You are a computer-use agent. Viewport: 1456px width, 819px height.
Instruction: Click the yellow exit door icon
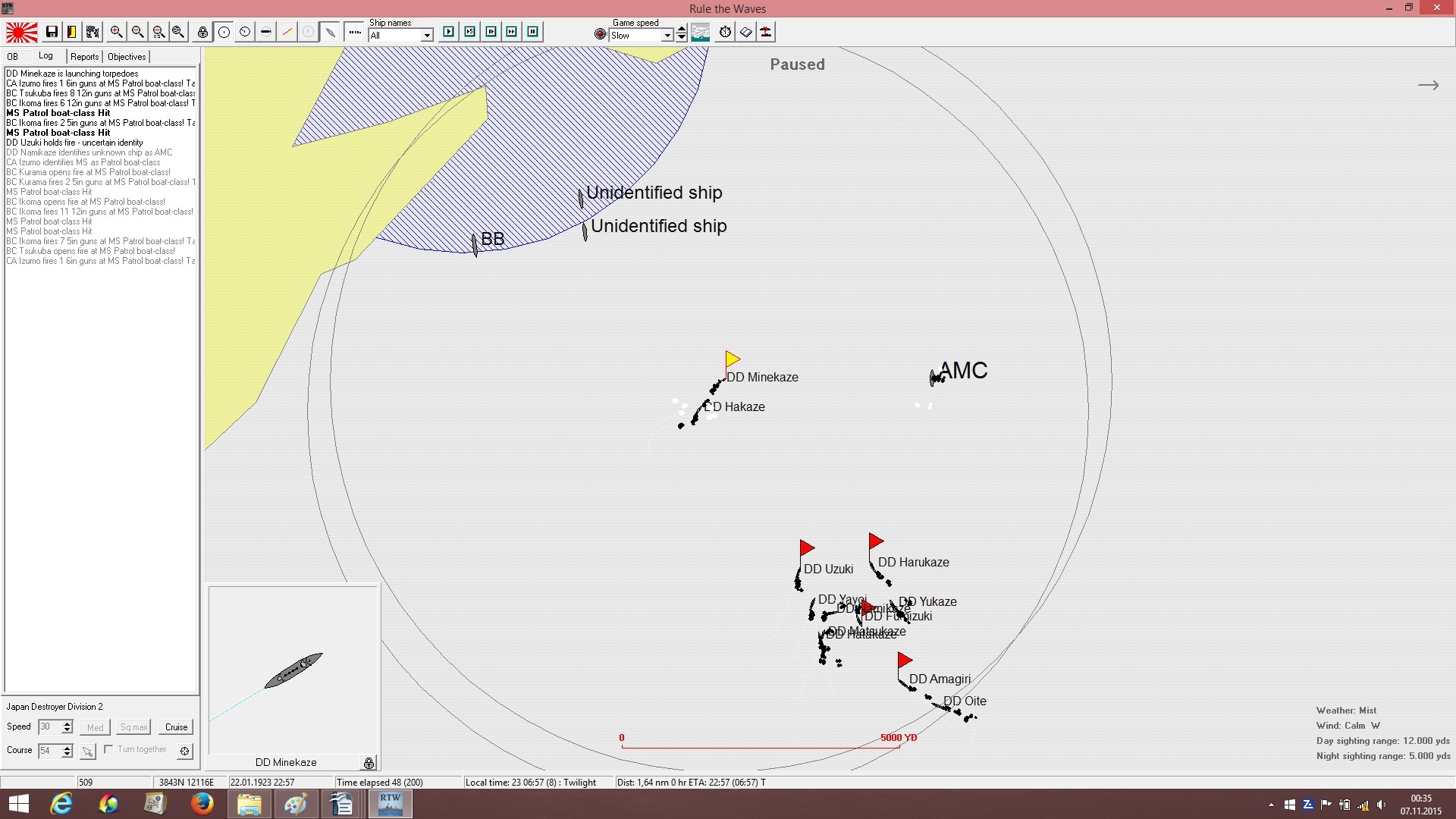pyautogui.click(x=72, y=32)
